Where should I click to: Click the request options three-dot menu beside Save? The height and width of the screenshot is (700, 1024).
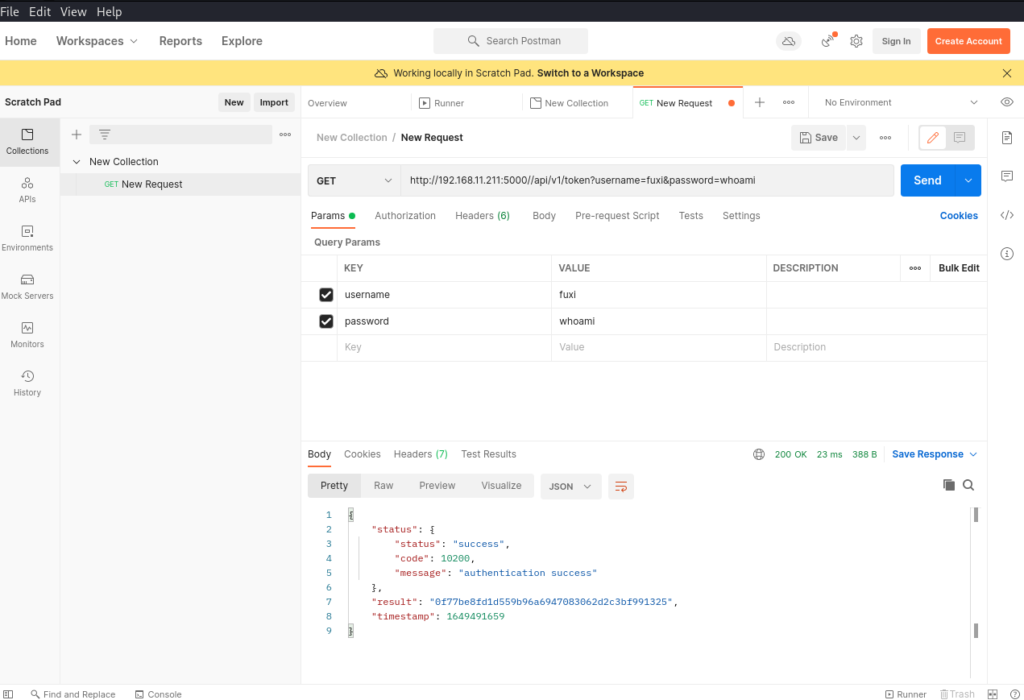click(x=886, y=138)
